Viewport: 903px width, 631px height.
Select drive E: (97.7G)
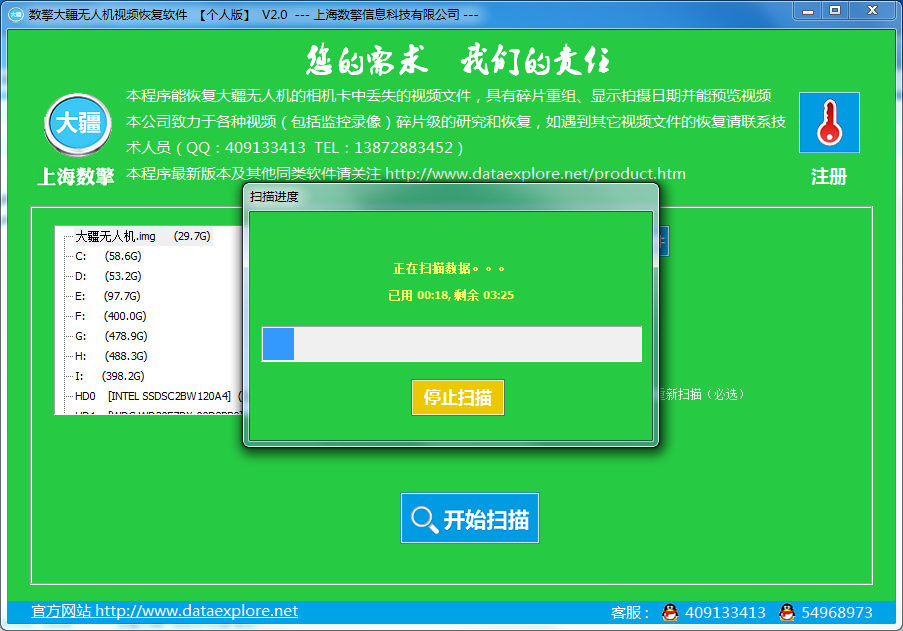[108, 296]
